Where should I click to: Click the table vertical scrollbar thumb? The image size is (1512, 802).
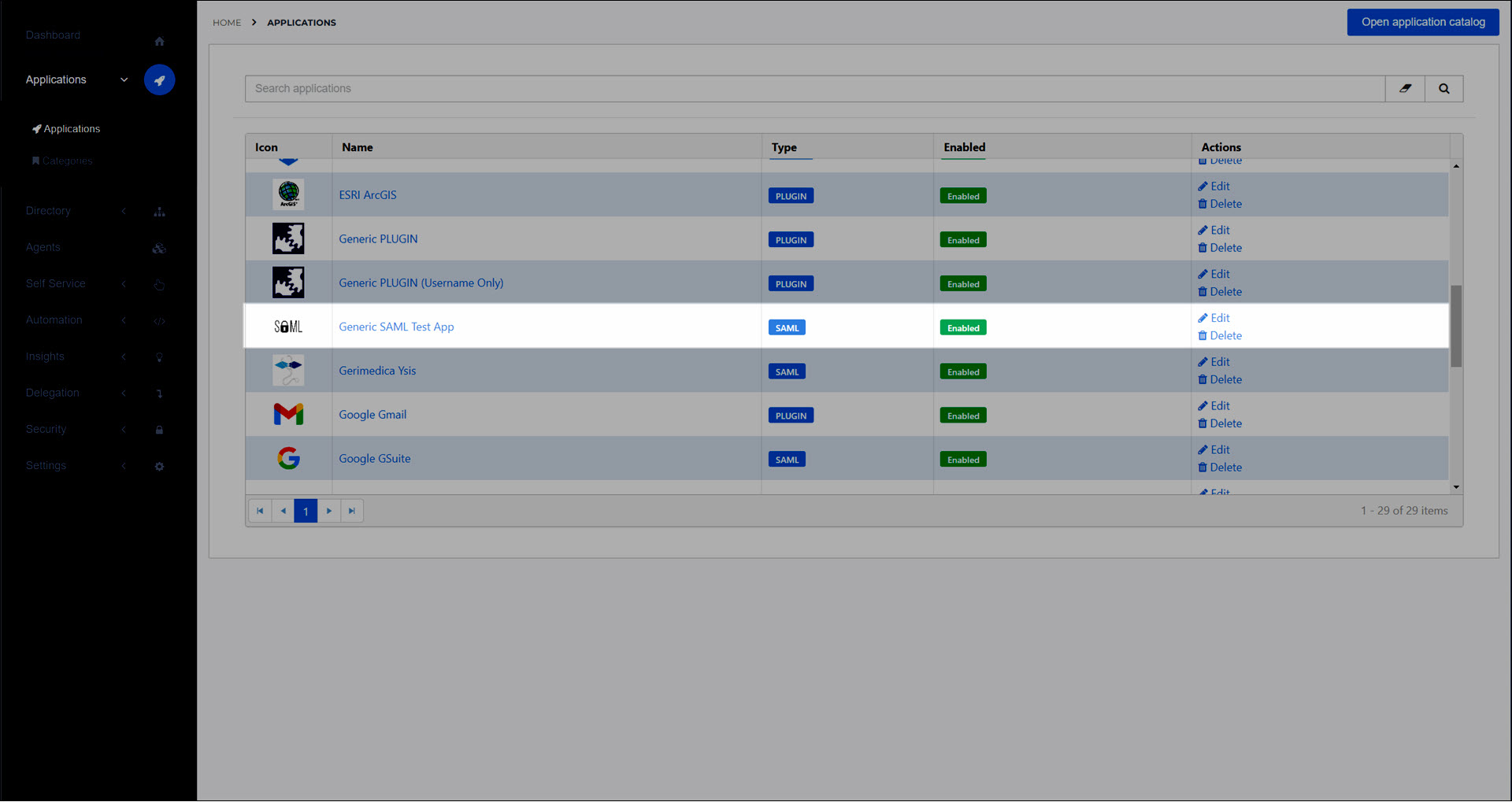(1456, 326)
